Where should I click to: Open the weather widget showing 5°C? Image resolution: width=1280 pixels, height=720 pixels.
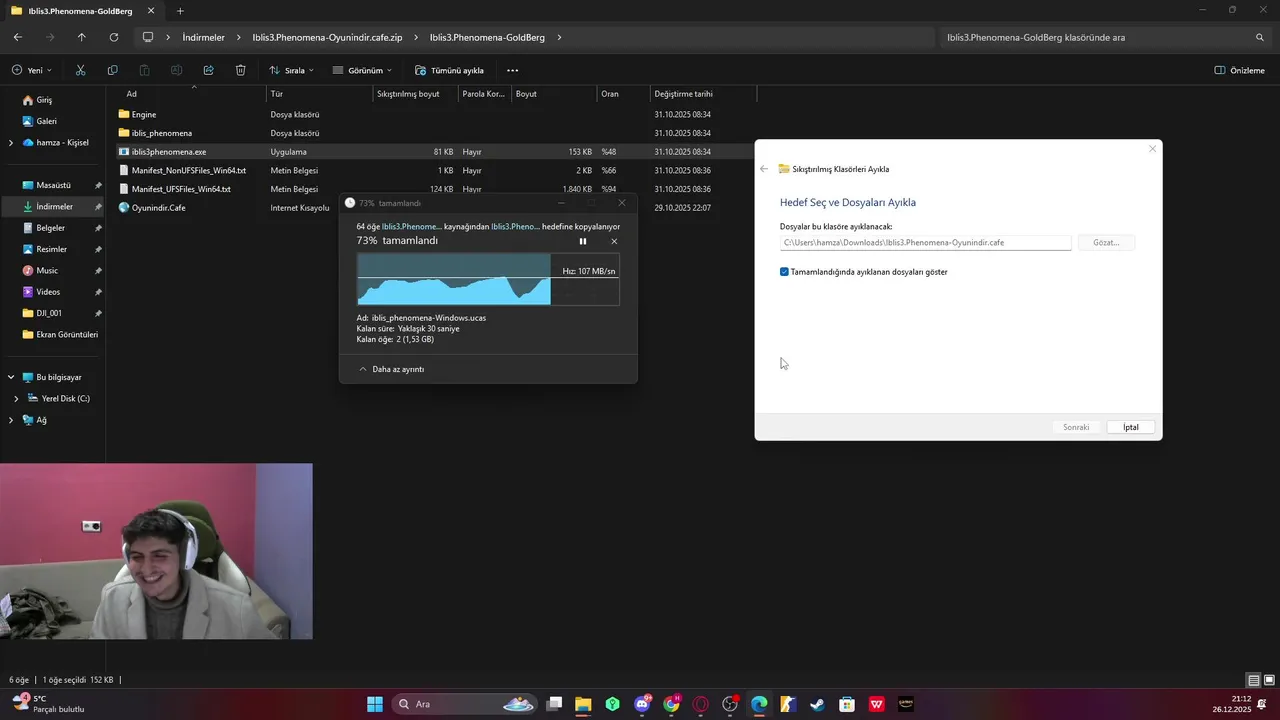pos(48,704)
